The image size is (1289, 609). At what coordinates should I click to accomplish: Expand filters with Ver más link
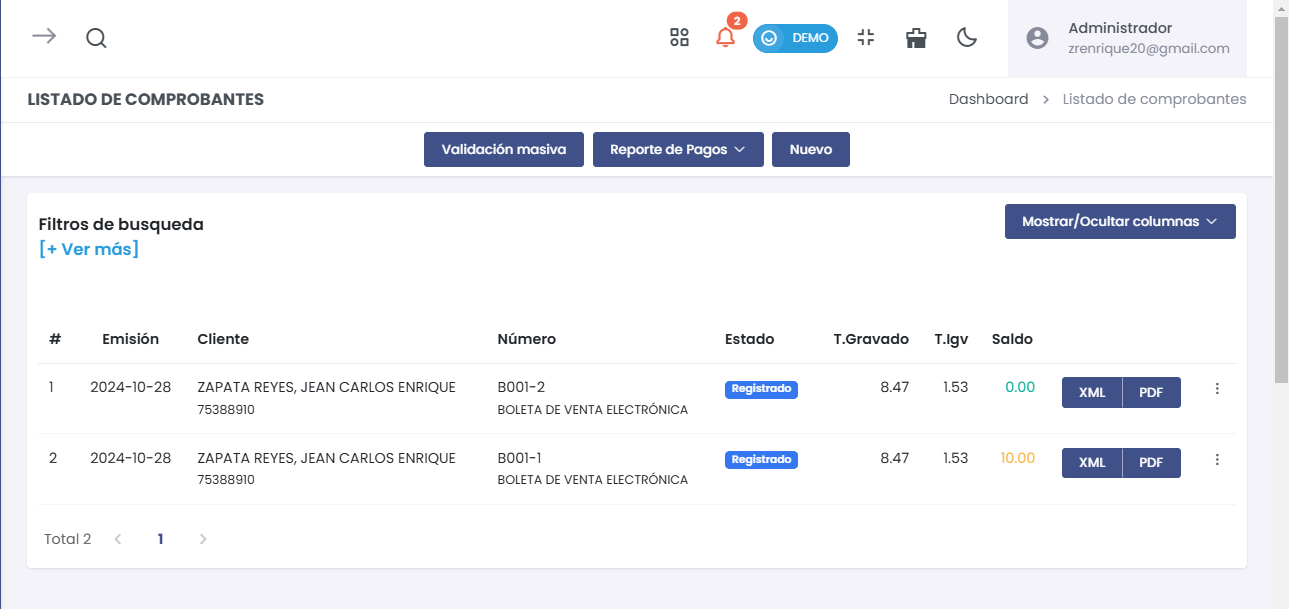point(89,249)
